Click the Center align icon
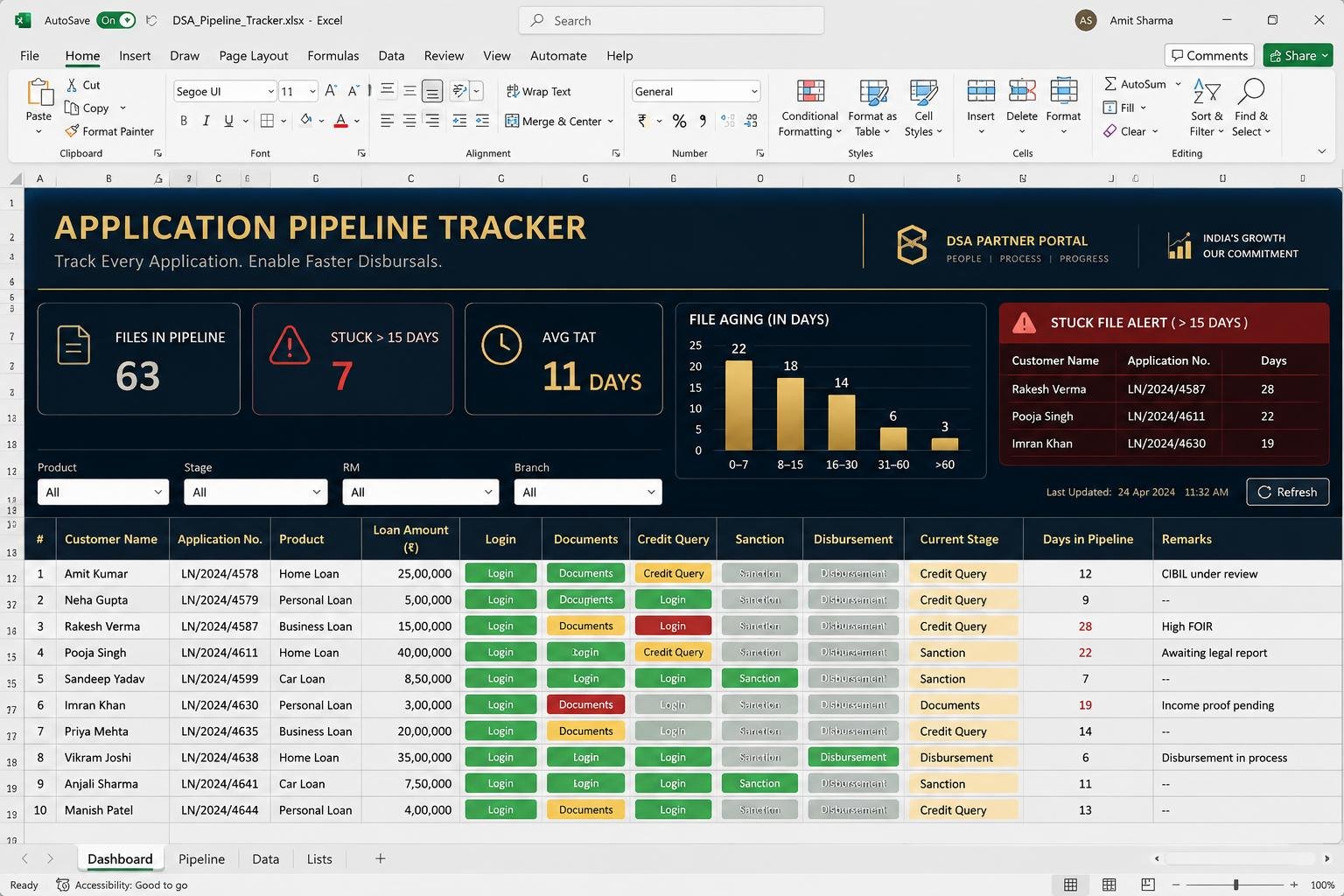The width and height of the screenshot is (1344, 896). coord(409,121)
